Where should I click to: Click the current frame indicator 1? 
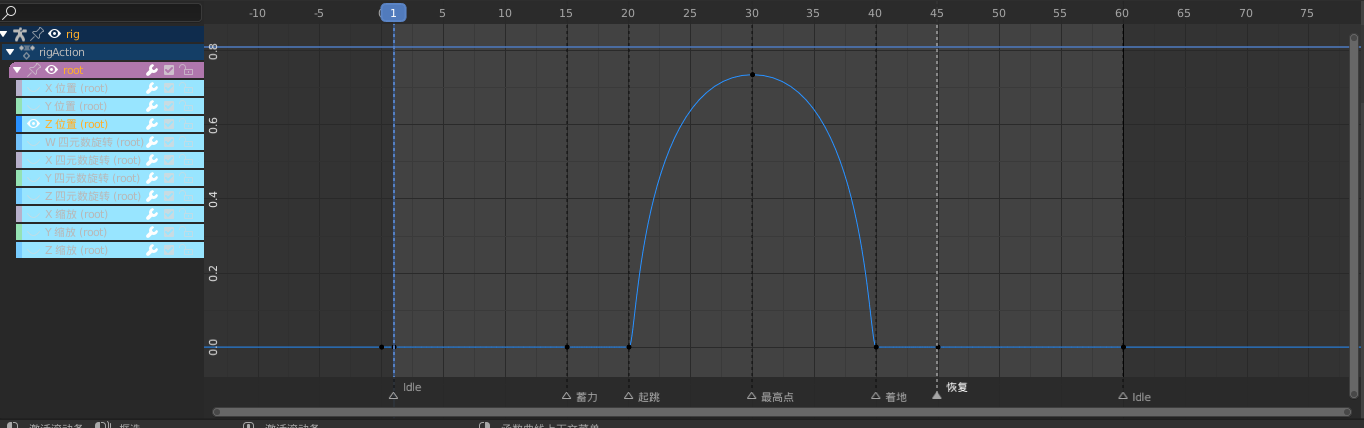click(393, 13)
